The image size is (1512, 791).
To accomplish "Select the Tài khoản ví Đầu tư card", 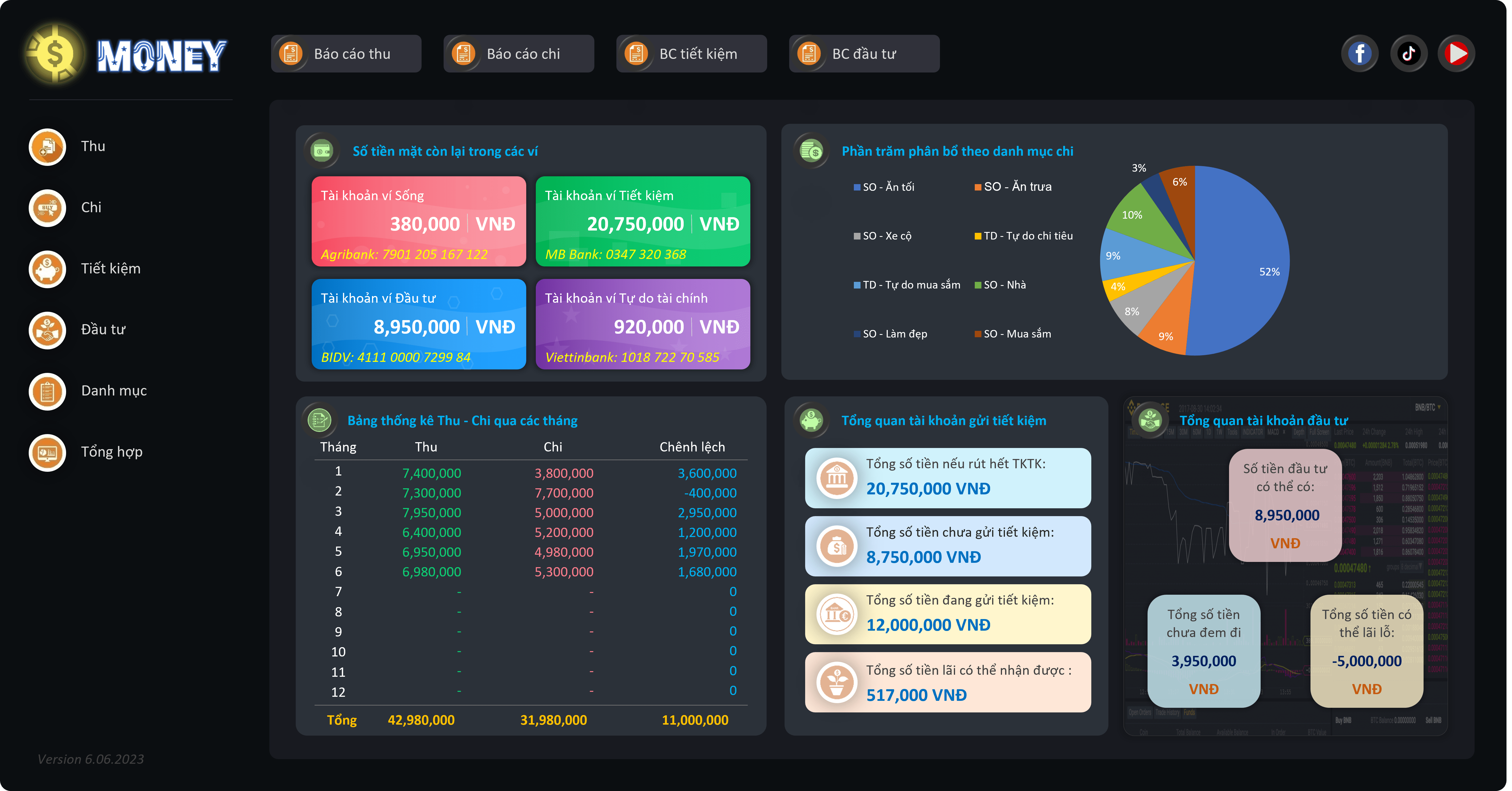I will point(418,324).
